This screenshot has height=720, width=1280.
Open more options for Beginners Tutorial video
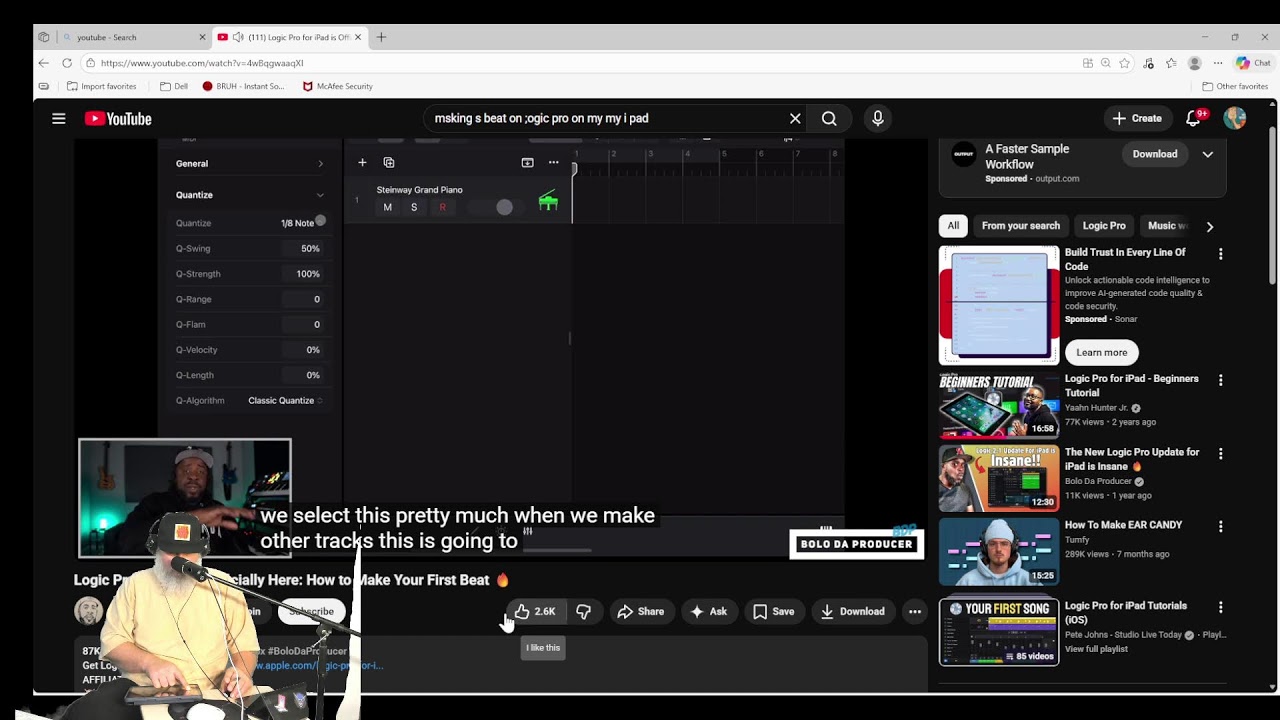[1220, 380]
